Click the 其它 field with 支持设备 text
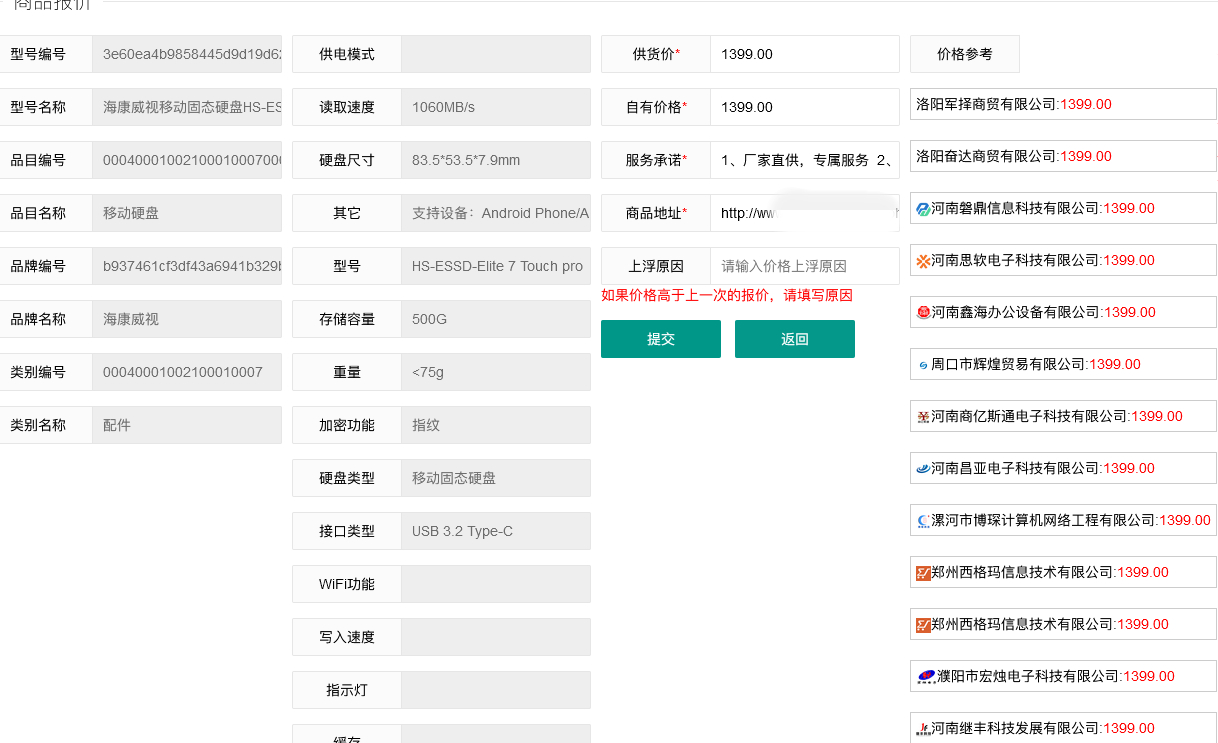 click(x=496, y=213)
